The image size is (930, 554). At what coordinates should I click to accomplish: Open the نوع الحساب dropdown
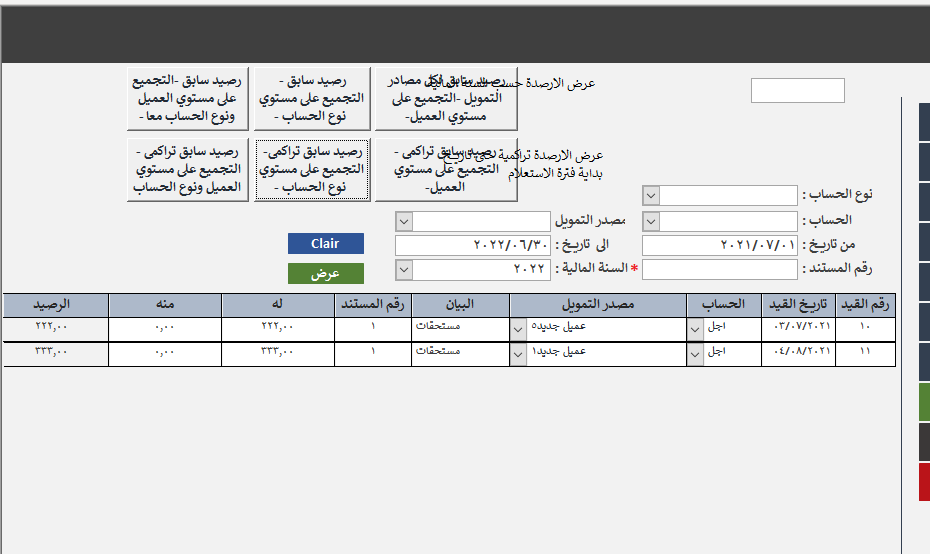tap(651, 195)
